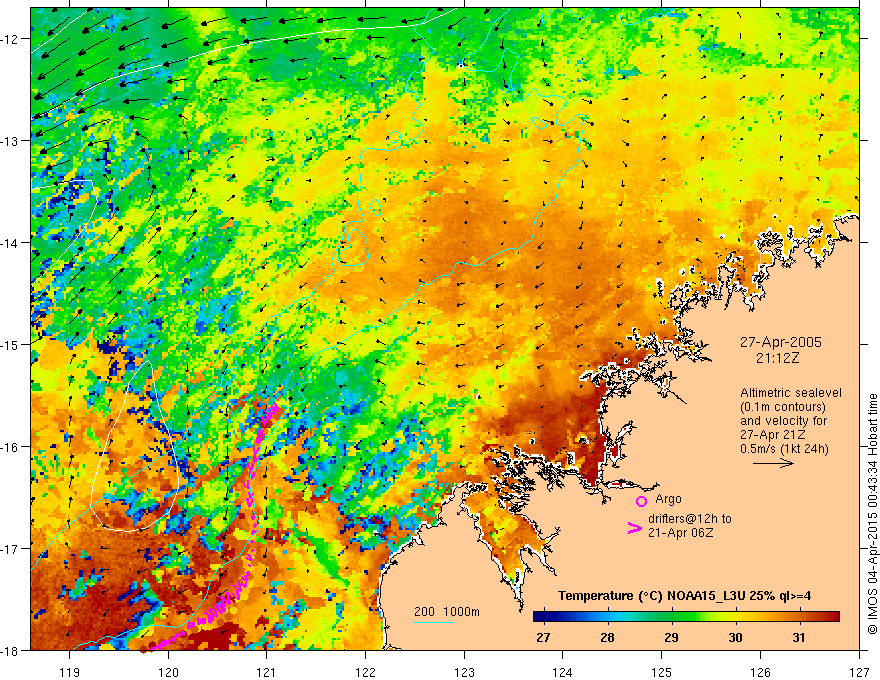Click the '(0.1m contours)' legend text
880x680 pixels.
783,407
